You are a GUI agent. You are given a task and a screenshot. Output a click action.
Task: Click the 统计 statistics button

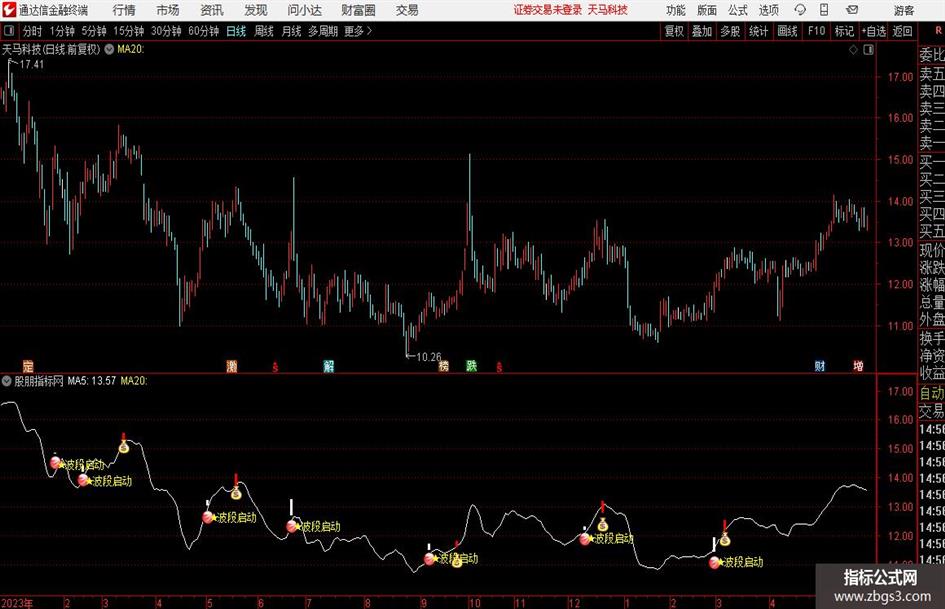pyautogui.click(x=758, y=31)
